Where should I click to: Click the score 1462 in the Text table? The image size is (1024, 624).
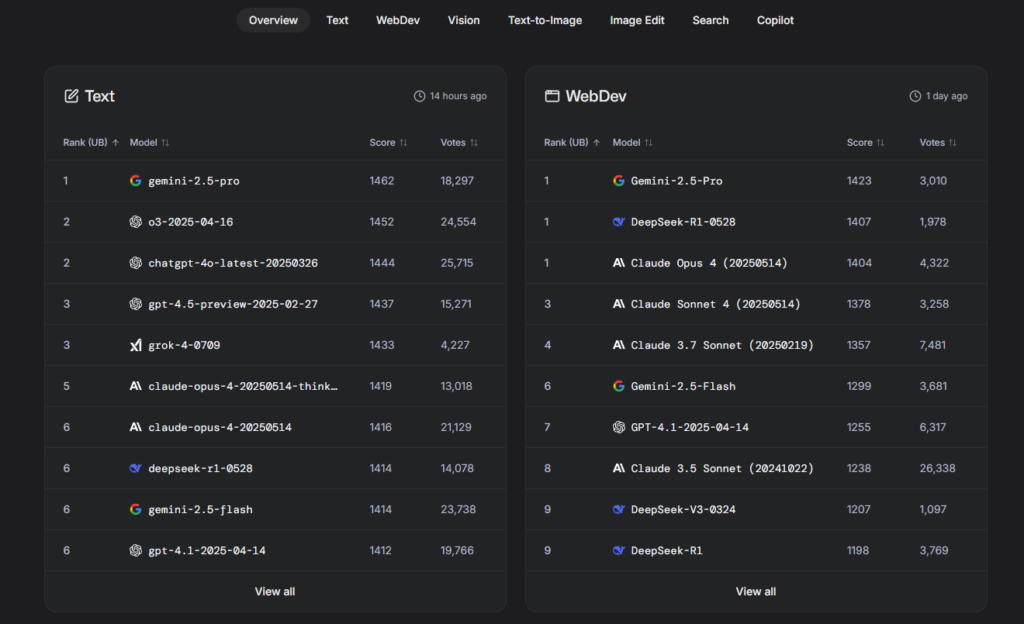pos(381,181)
